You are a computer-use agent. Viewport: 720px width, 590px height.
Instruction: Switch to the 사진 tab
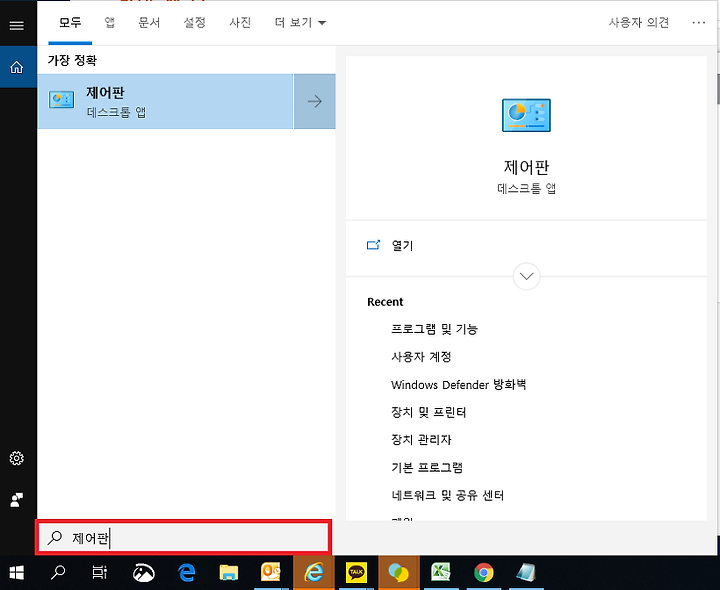(240, 22)
